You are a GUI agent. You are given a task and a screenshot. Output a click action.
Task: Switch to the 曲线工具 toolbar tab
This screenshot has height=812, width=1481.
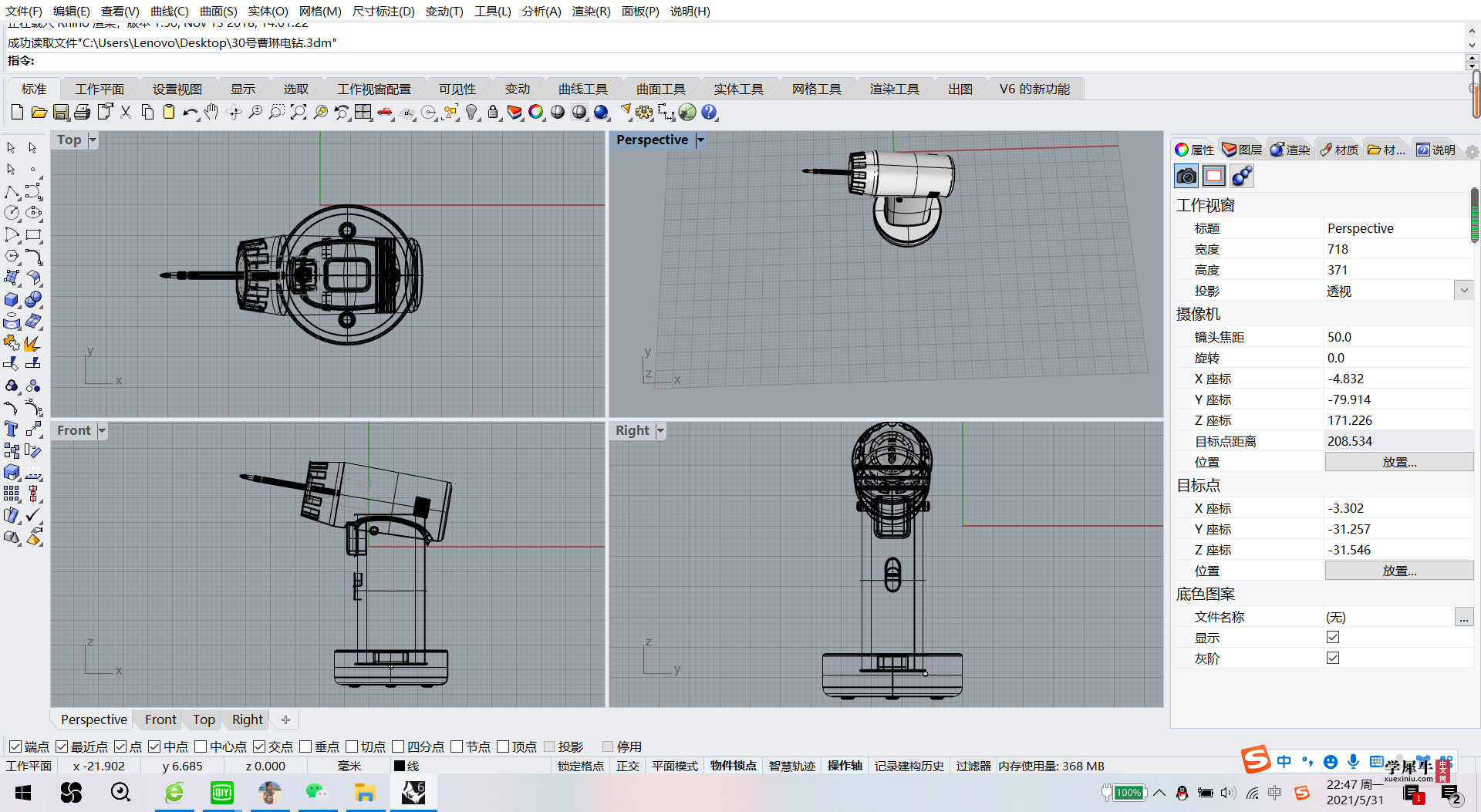583,89
